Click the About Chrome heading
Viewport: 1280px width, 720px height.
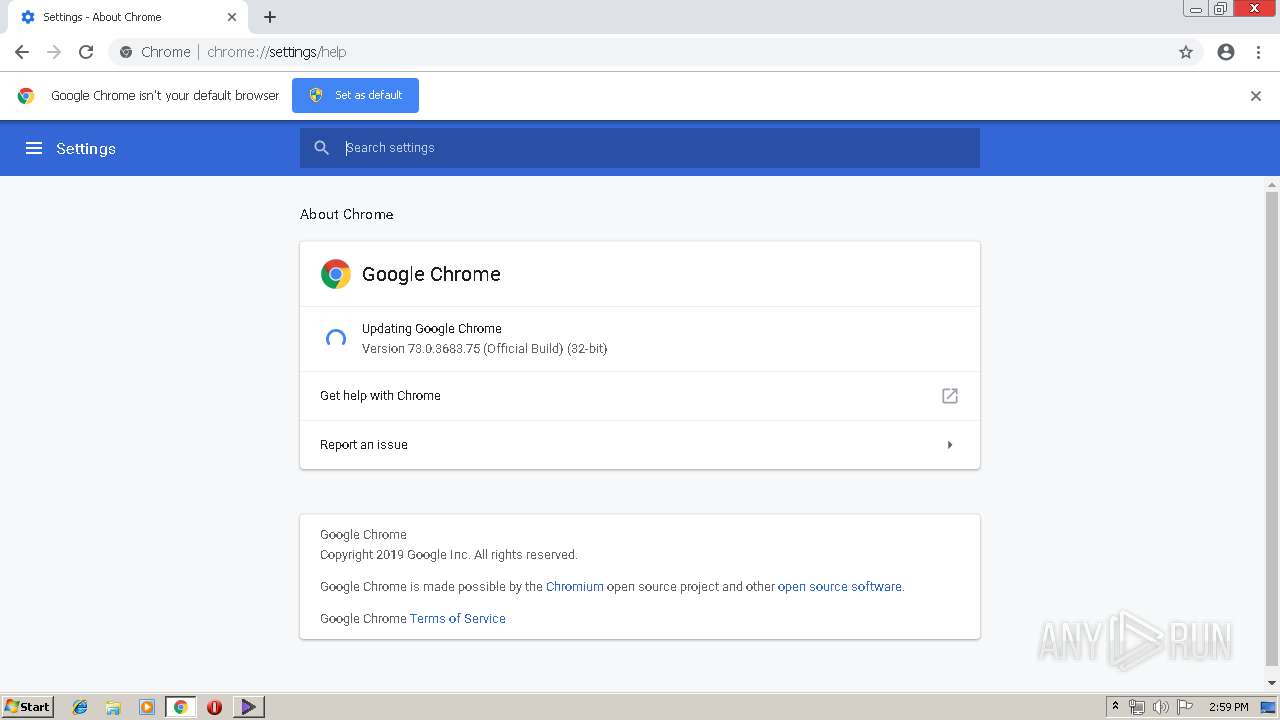(347, 214)
